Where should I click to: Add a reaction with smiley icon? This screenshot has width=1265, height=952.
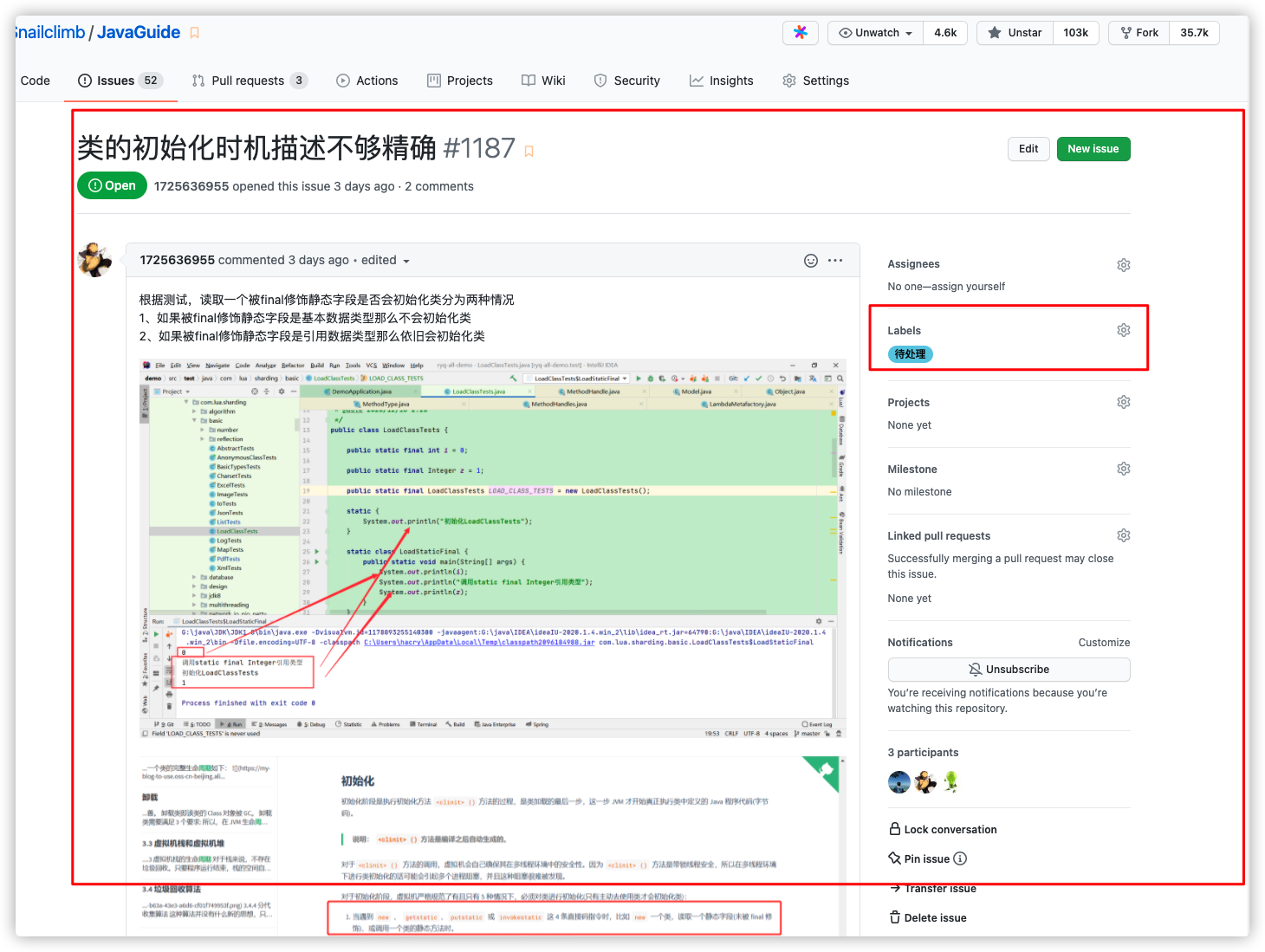coord(811,261)
